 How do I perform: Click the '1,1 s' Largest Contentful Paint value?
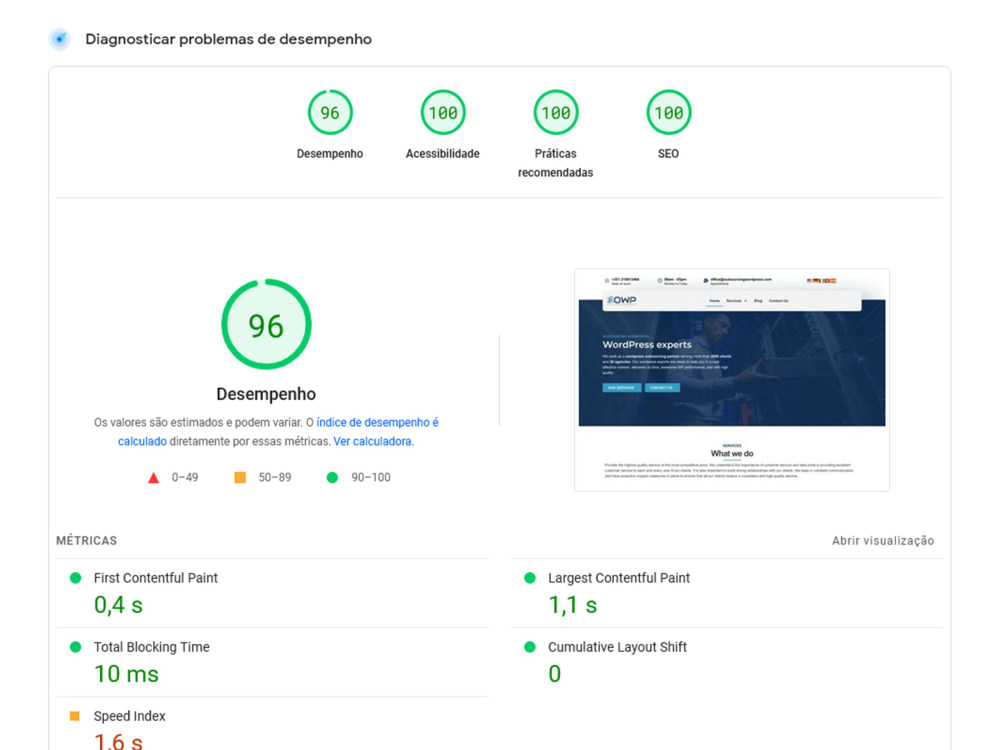point(573,605)
